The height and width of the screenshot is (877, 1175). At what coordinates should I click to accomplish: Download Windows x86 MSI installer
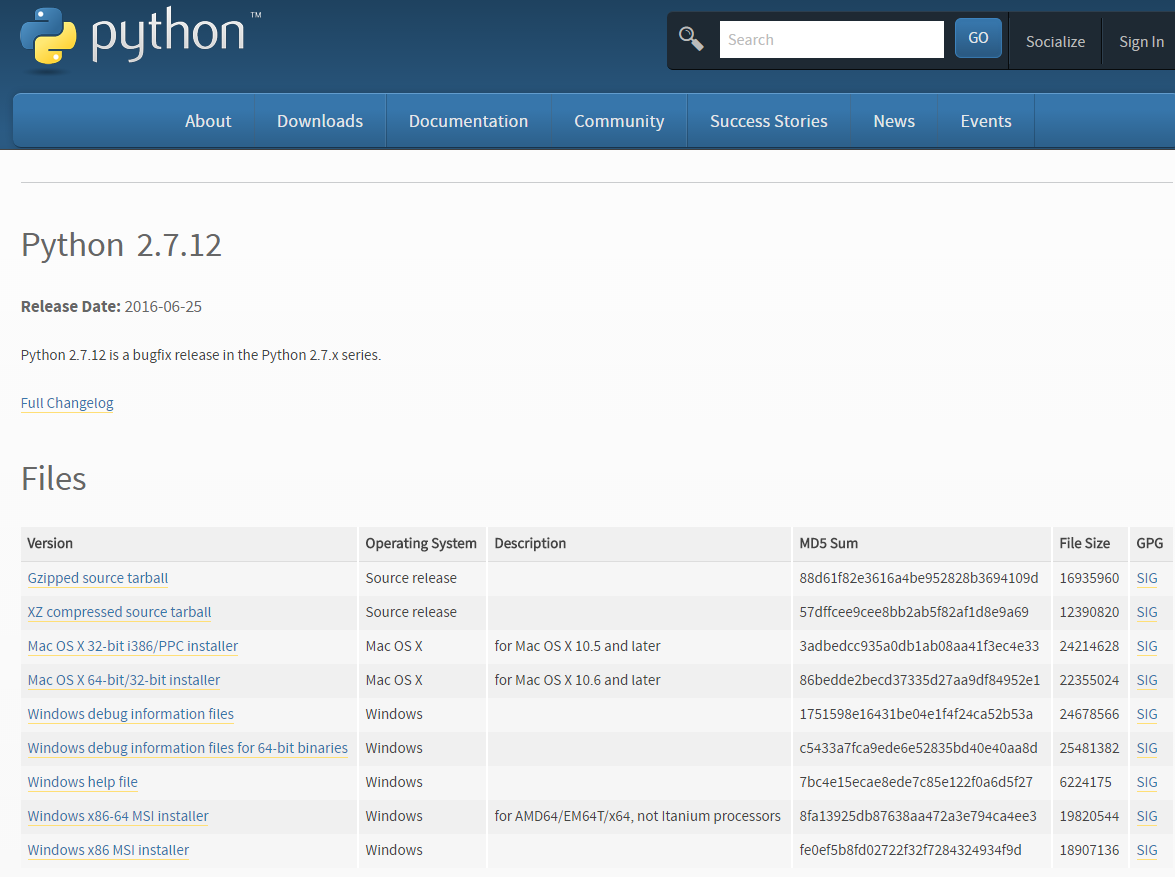pos(108,849)
